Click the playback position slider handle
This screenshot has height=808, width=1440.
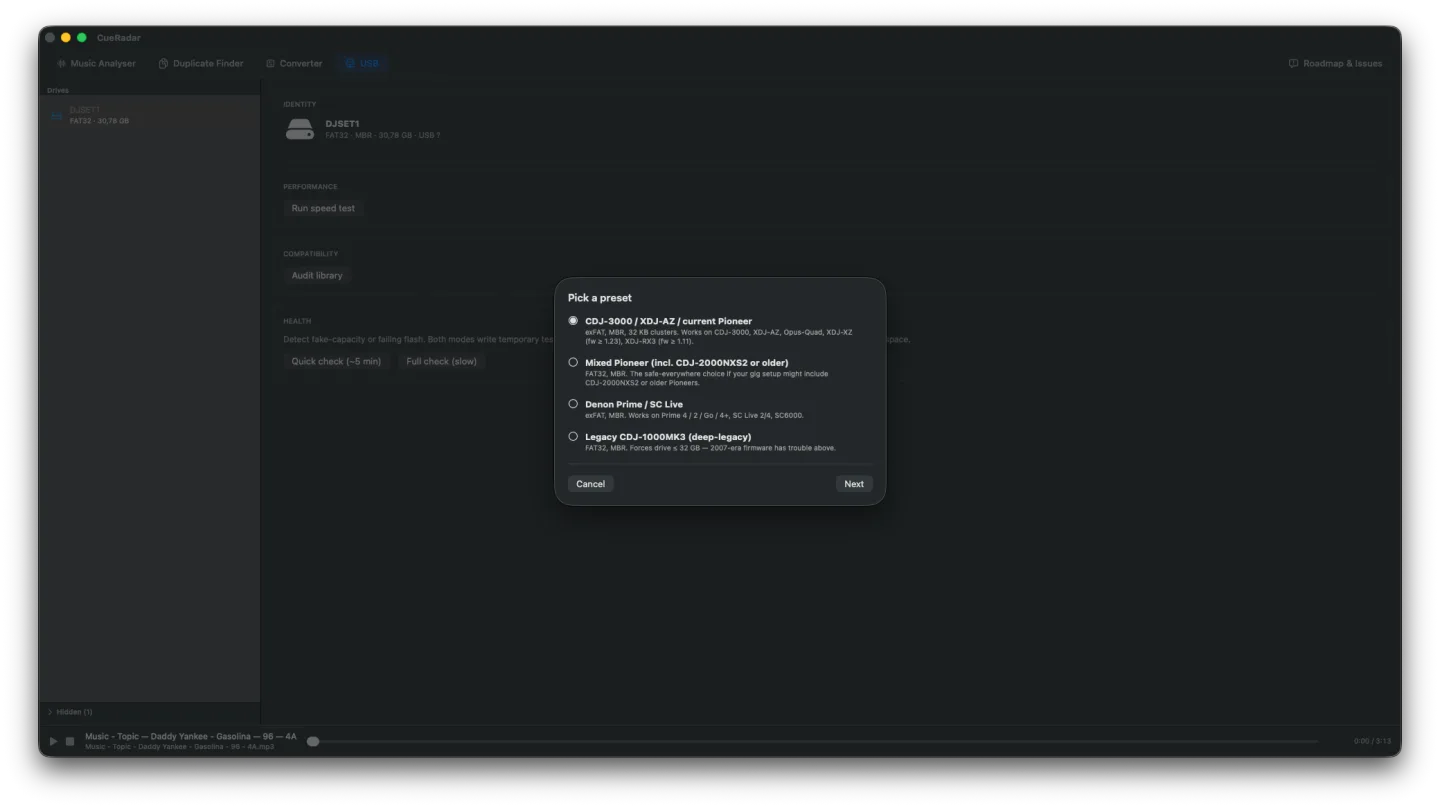(313, 741)
